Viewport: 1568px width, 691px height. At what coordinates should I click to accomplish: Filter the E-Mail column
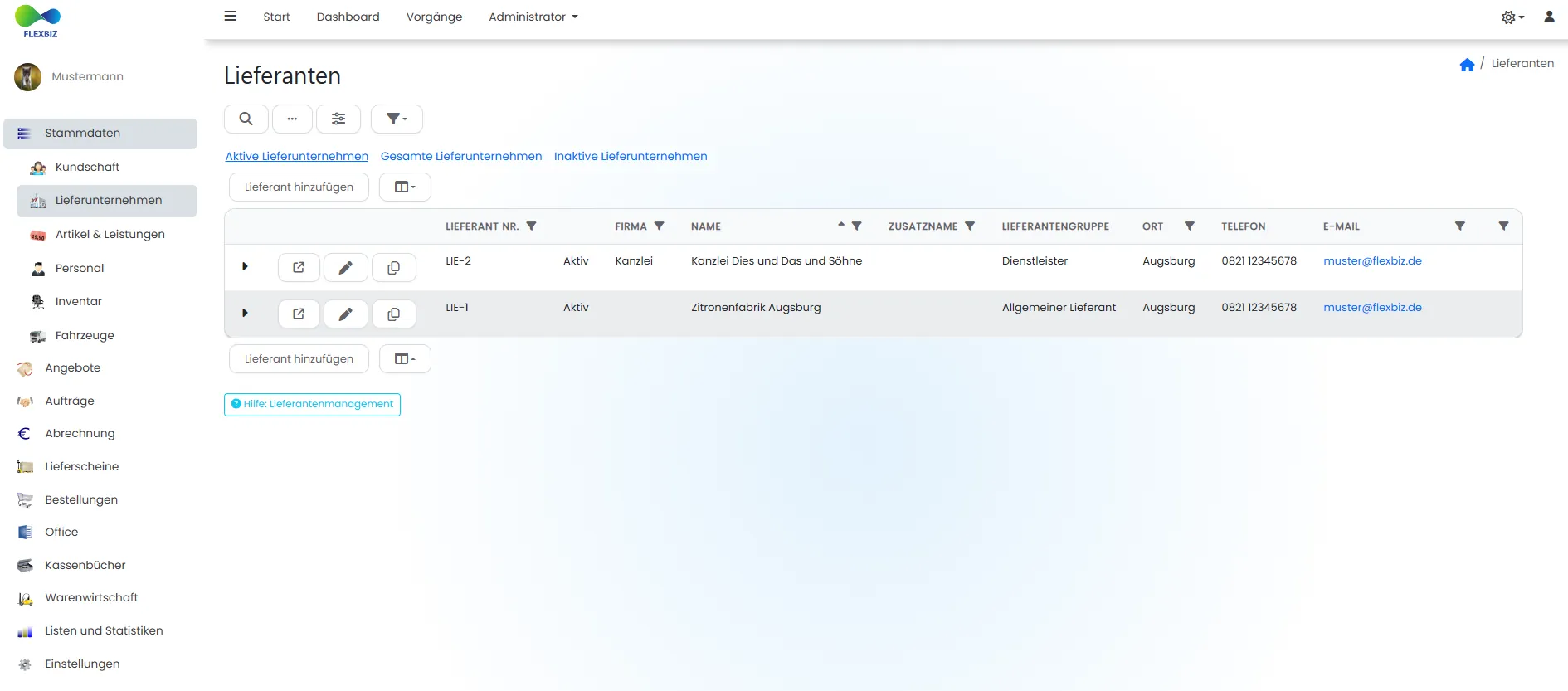pyautogui.click(x=1460, y=226)
